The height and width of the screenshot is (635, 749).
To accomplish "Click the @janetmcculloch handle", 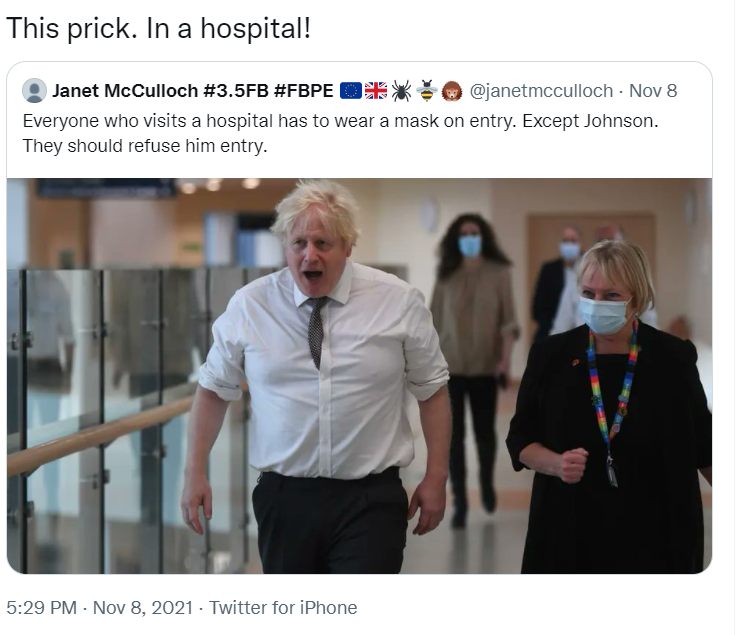I will pyautogui.click(x=541, y=91).
